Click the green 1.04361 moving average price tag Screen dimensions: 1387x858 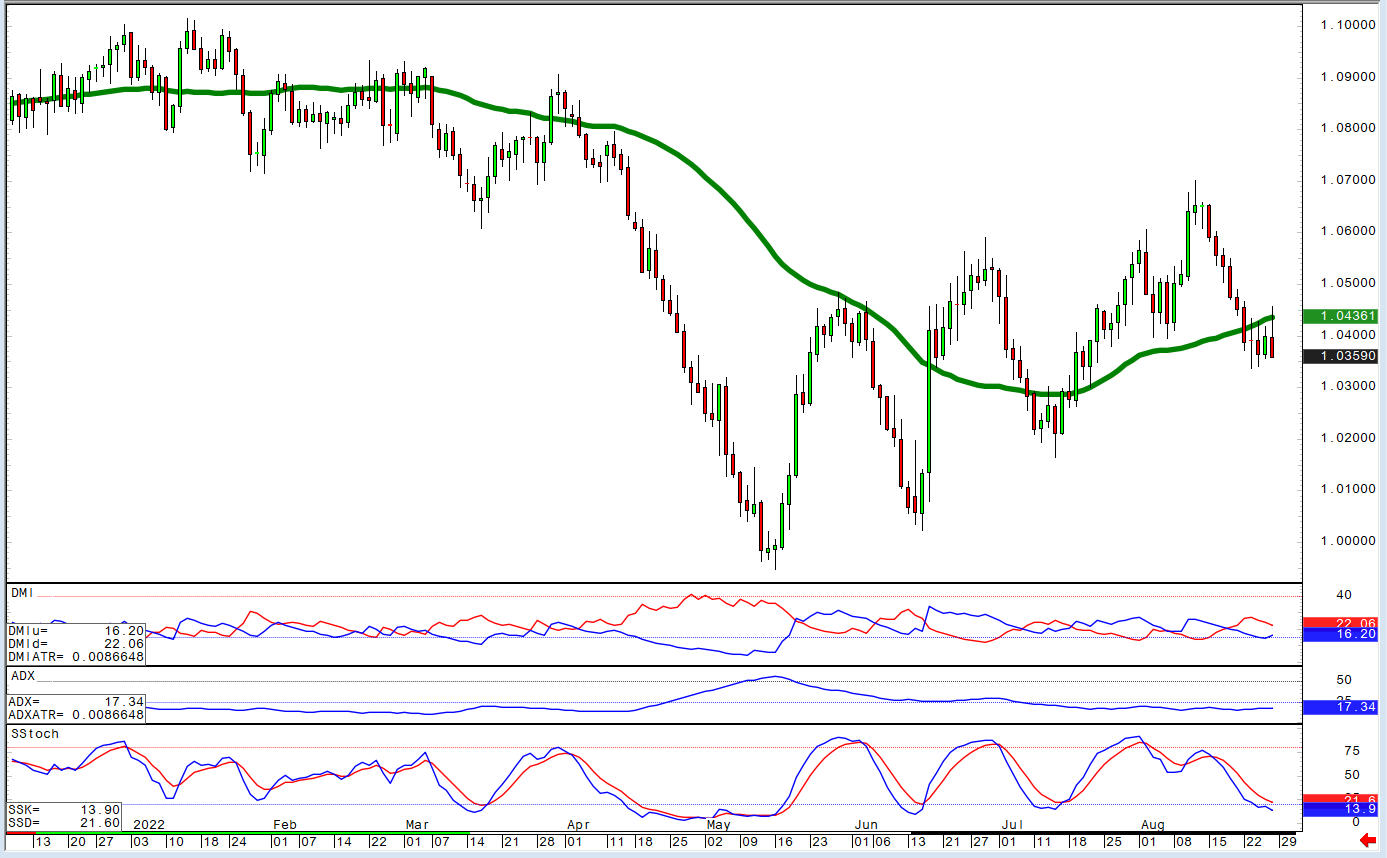pyautogui.click(x=1342, y=316)
